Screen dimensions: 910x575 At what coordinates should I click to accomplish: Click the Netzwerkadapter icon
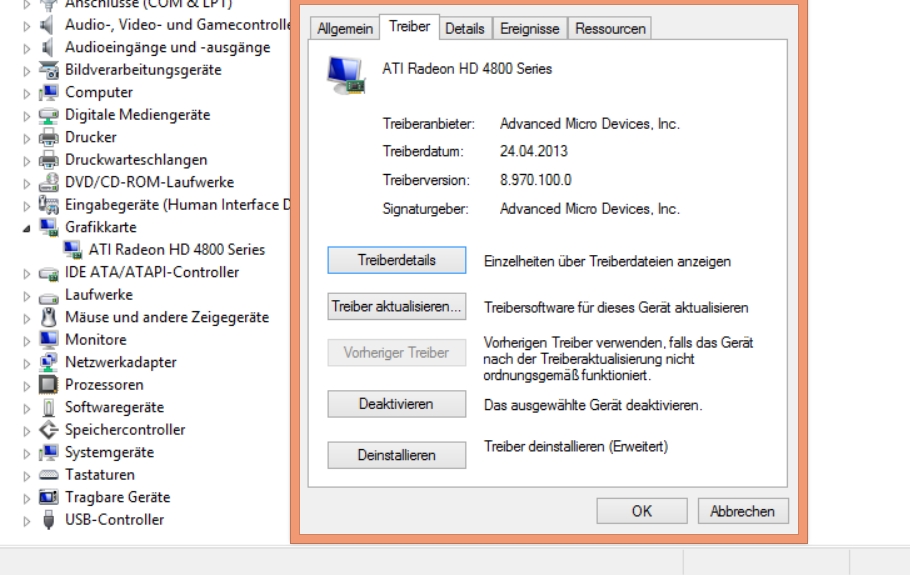[48, 363]
